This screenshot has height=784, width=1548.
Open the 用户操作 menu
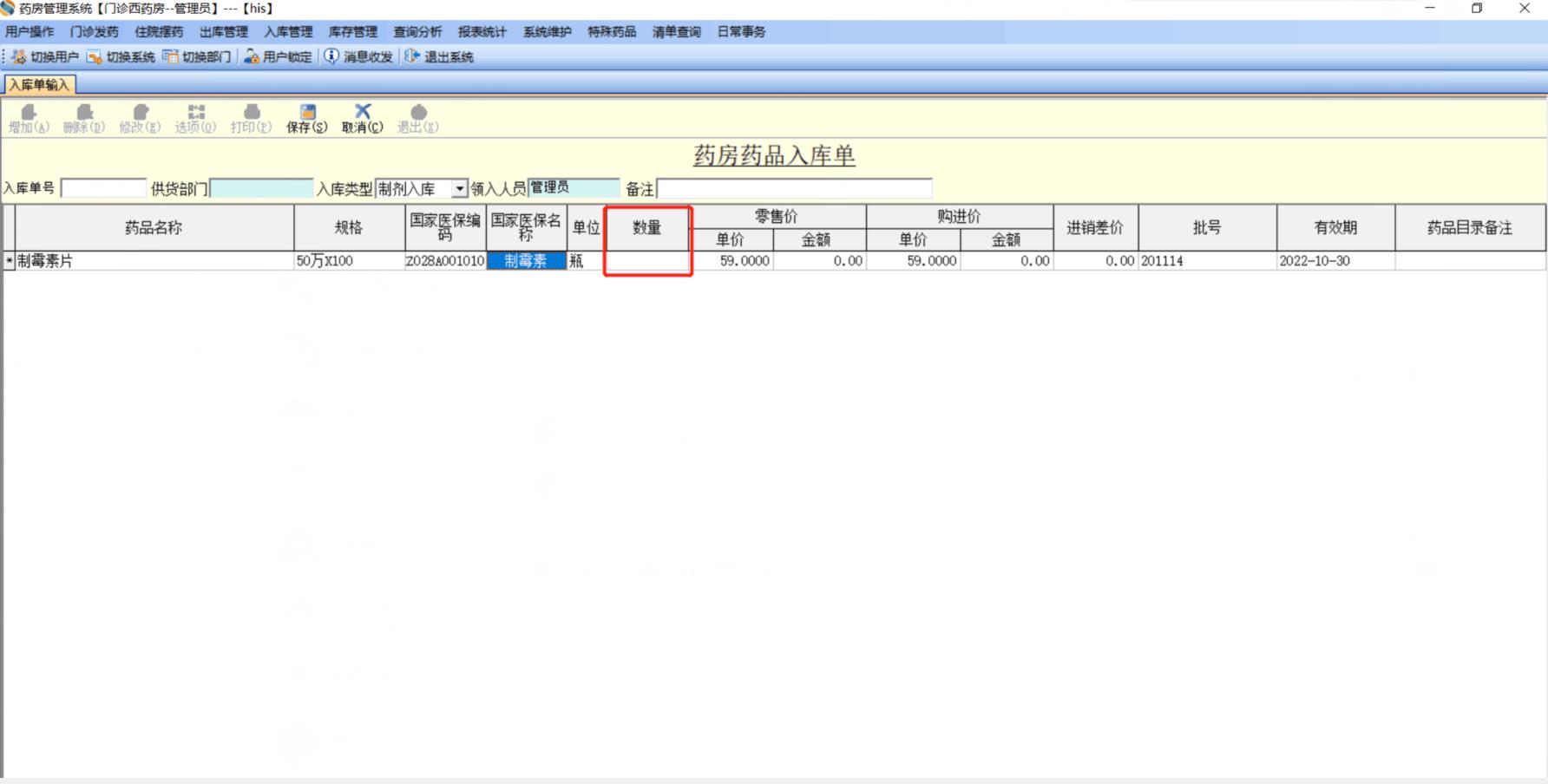tap(30, 32)
